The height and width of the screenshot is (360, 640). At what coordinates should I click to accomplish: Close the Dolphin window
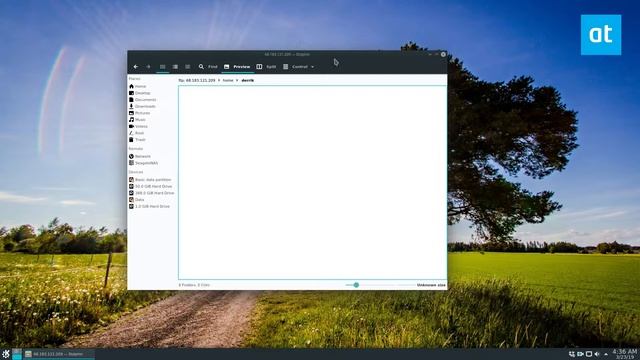443,54
